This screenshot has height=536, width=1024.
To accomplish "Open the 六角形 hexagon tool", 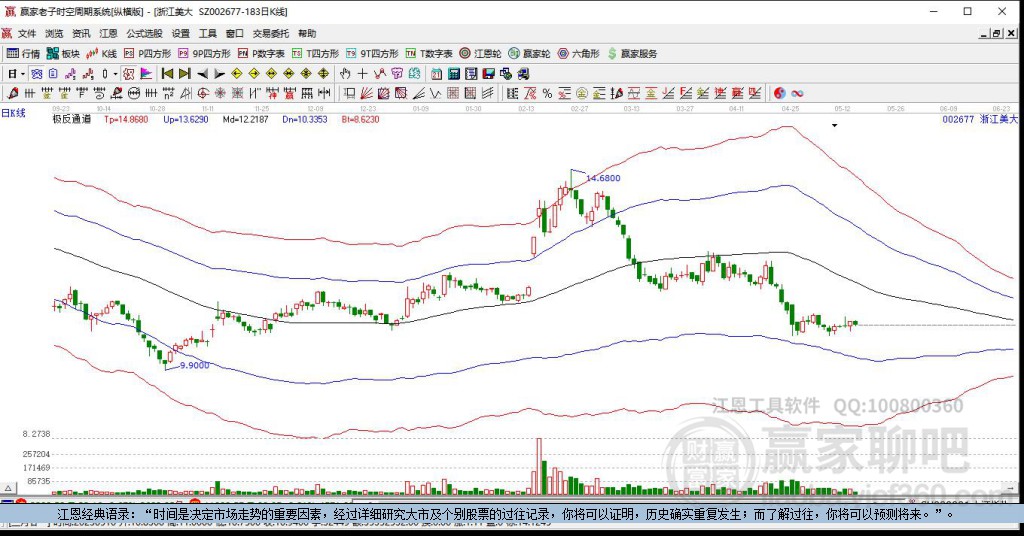I will 579,54.
